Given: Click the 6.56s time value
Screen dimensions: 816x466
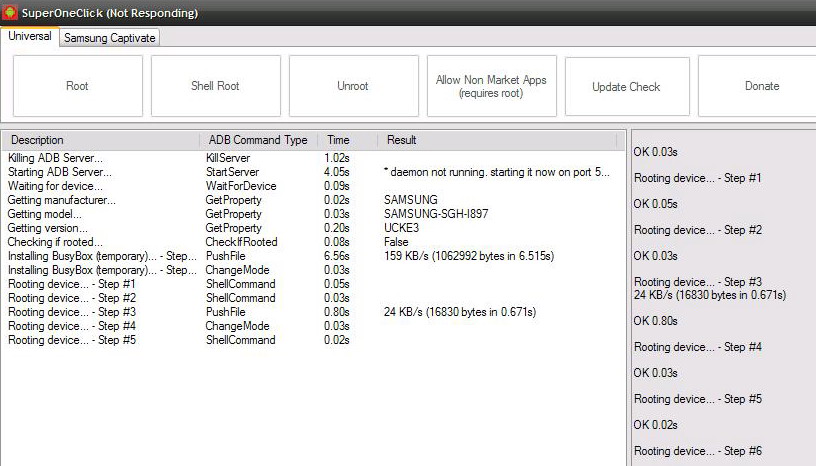Looking at the screenshot, I should (337, 256).
